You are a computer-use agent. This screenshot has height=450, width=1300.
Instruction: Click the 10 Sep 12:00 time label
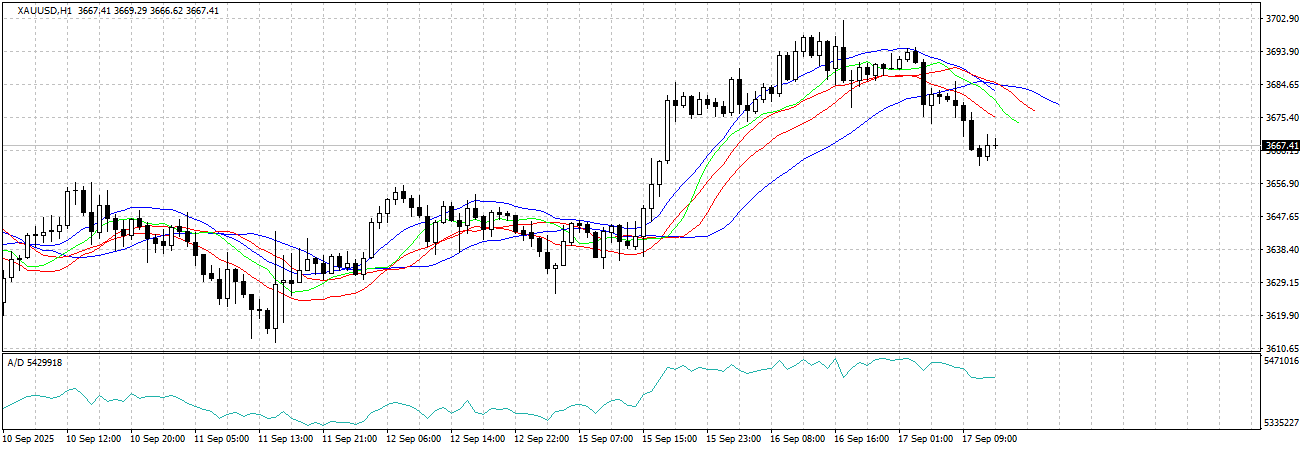coord(92,439)
